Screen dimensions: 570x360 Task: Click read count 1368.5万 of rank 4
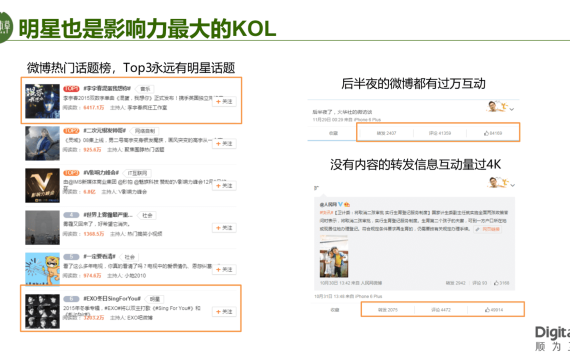93,234
